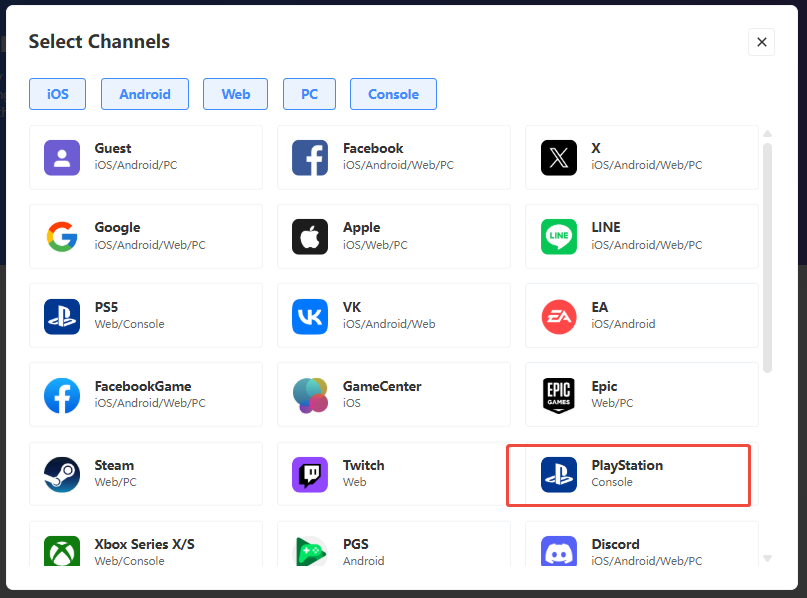Click the "Epic" channel name
This screenshot has height=598, width=807.
tap(604, 386)
